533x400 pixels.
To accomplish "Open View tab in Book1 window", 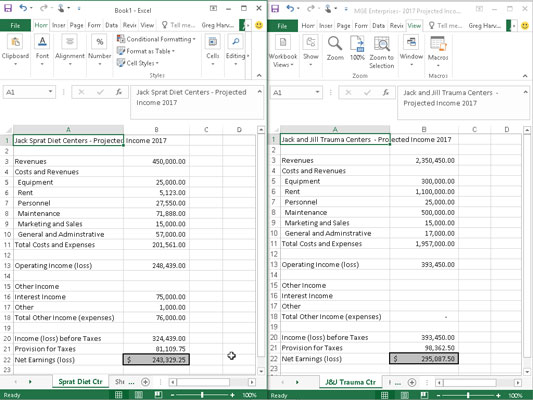I will (147, 25).
